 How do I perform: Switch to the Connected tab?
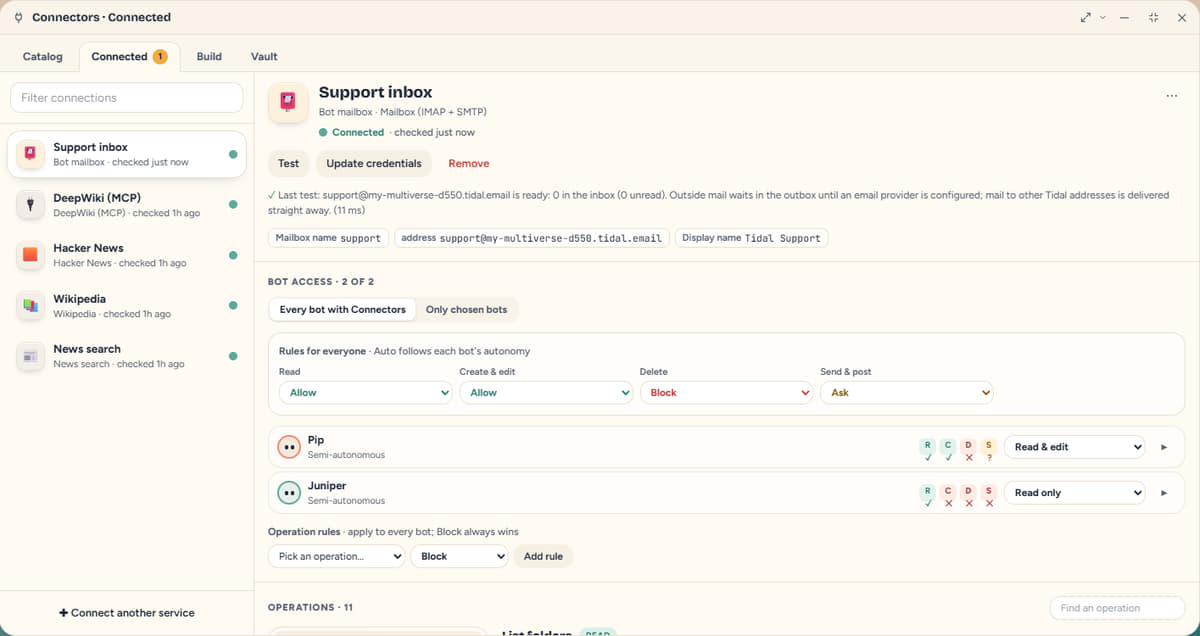tap(130, 57)
